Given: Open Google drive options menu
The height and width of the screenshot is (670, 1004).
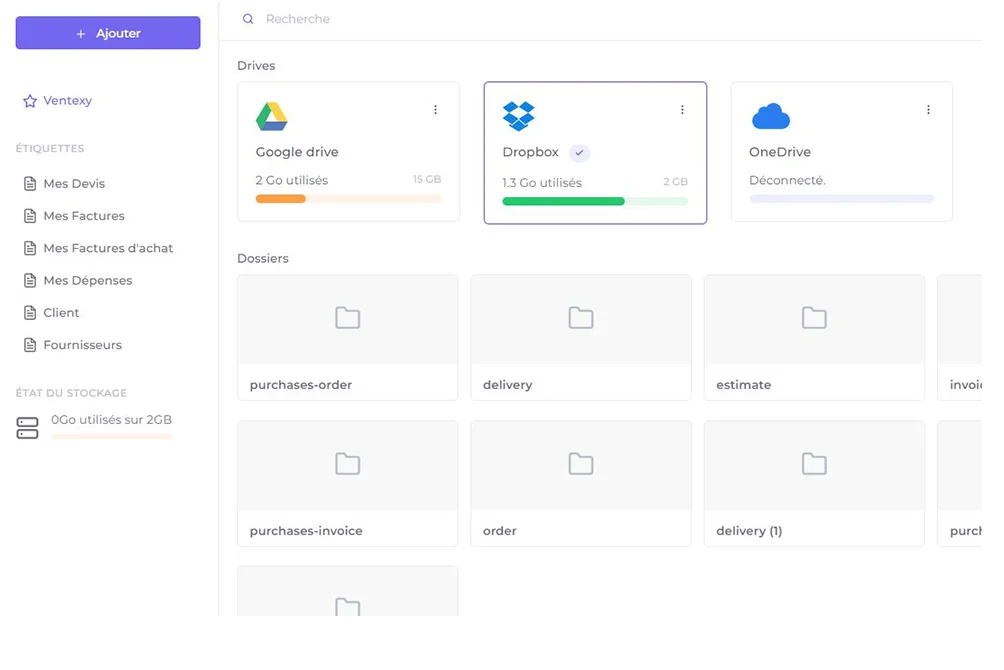Looking at the screenshot, I should coord(435,110).
